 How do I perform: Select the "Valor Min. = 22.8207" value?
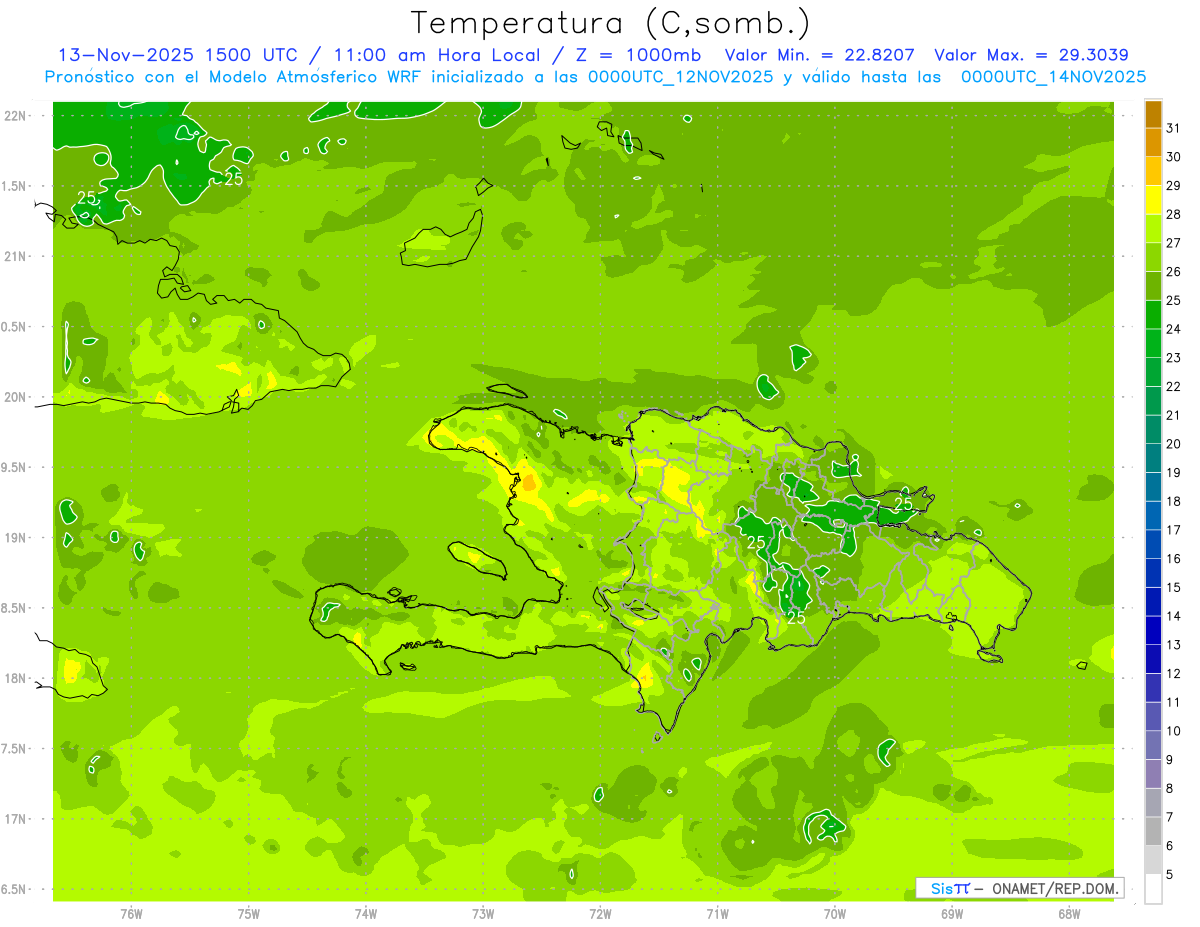821,55
